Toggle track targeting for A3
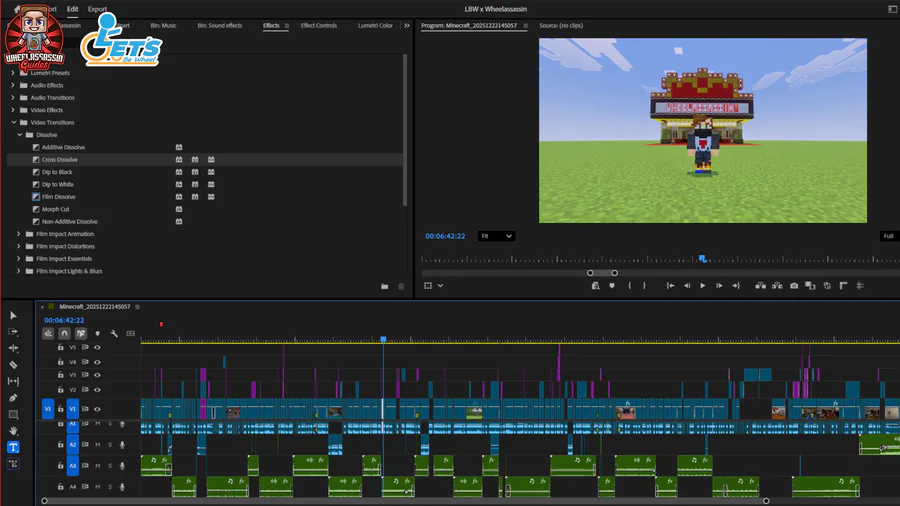The height and width of the screenshot is (506, 900). click(73, 466)
